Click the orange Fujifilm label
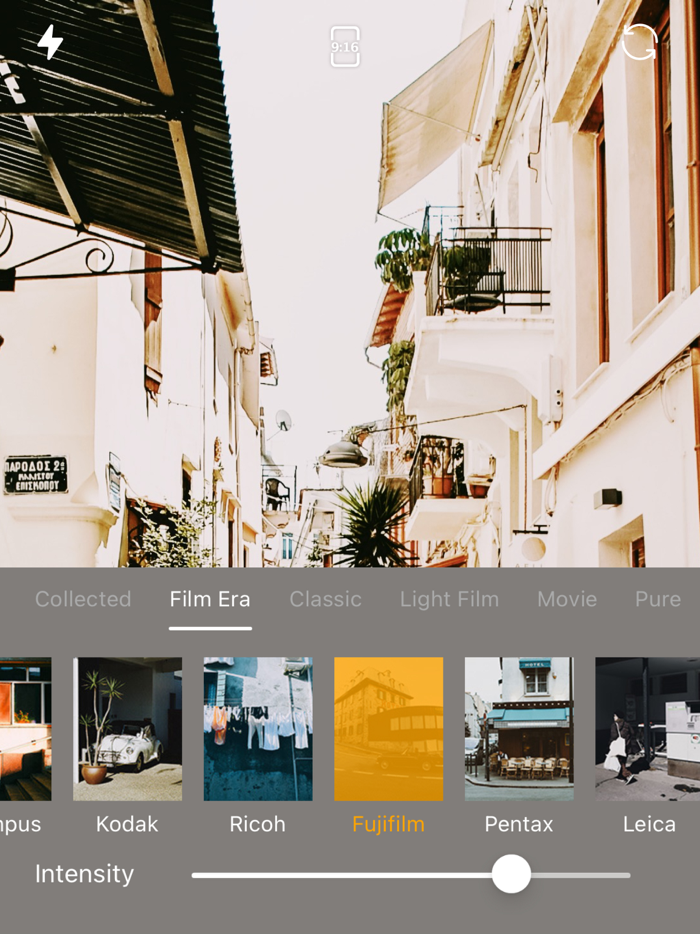Image resolution: width=700 pixels, height=934 pixels. pyautogui.click(x=388, y=824)
